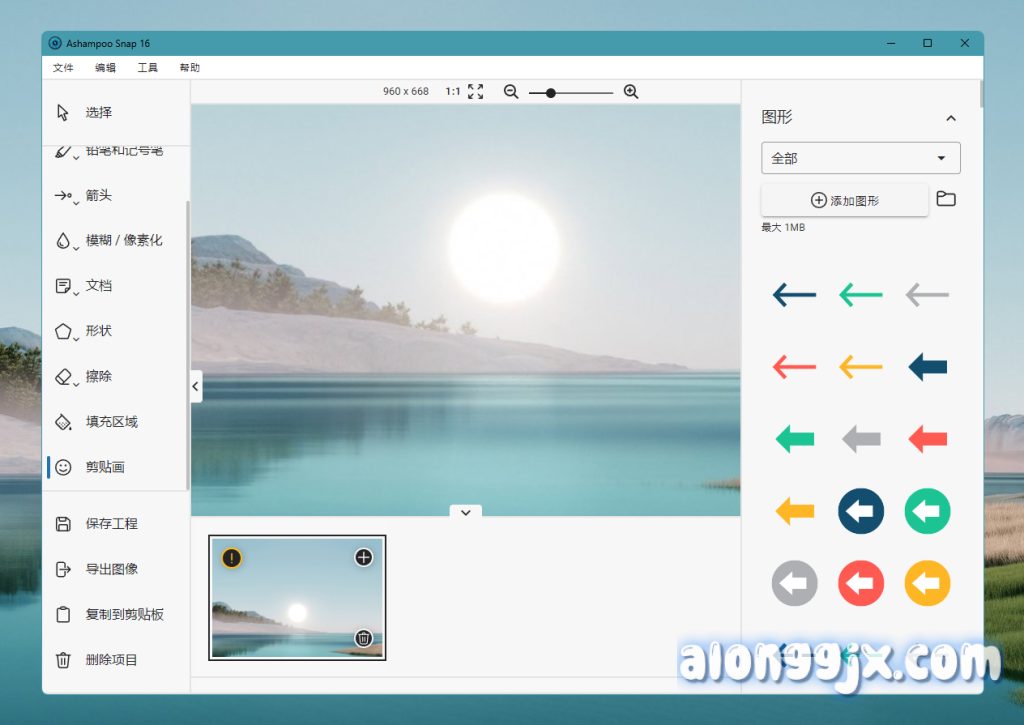Select the 填充区域 fill tool

110,422
